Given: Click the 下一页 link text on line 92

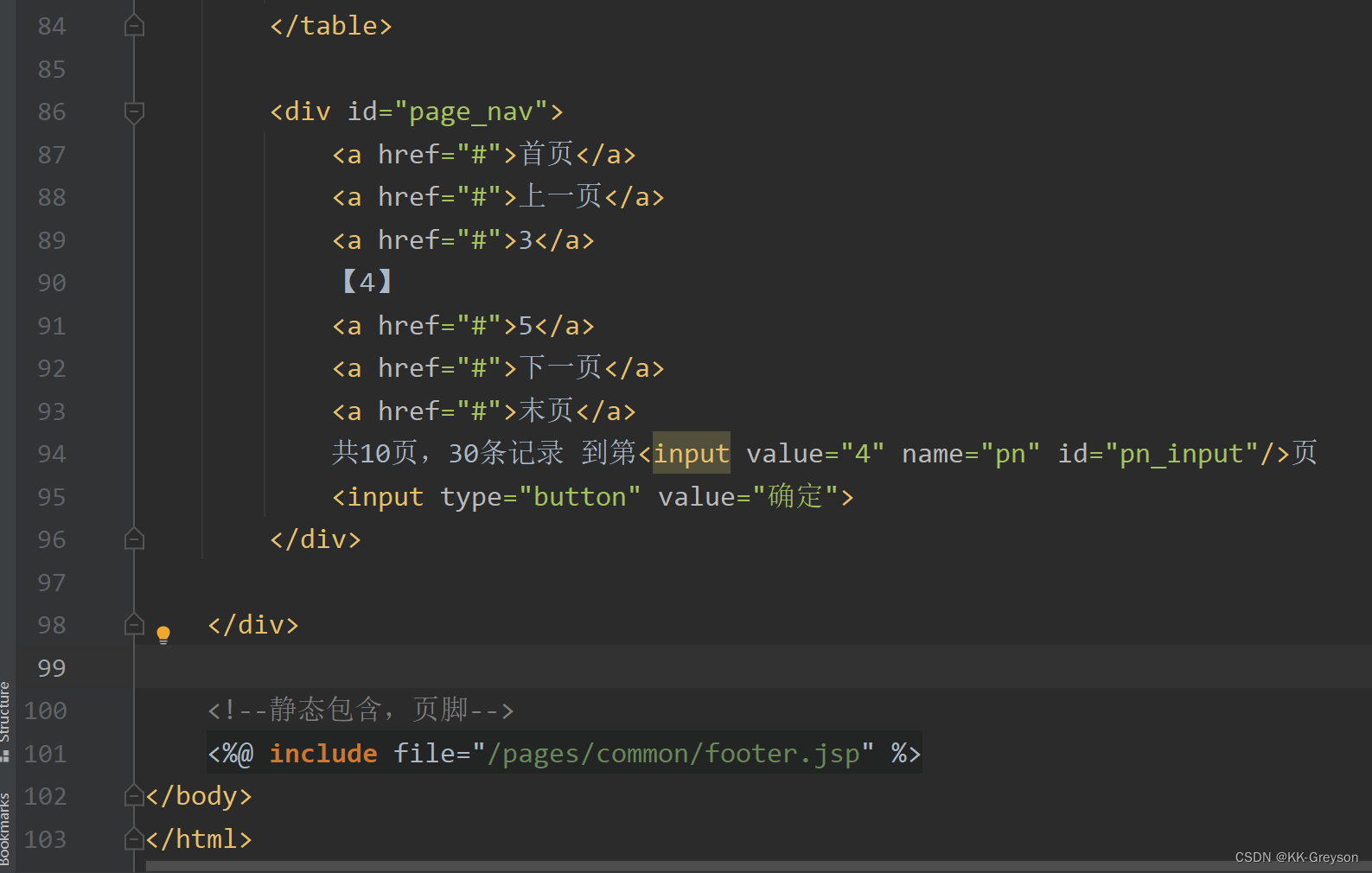Looking at the screenshot, I should coord(560,367).
